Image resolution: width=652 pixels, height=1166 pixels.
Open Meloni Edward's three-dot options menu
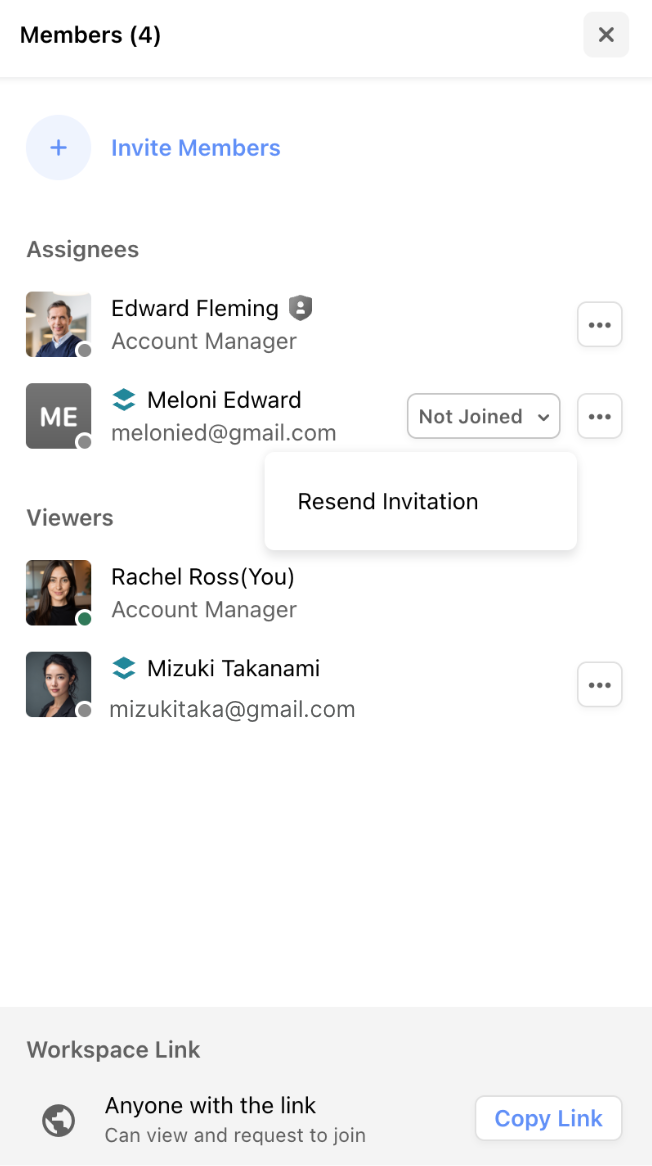tap(600, 416)
